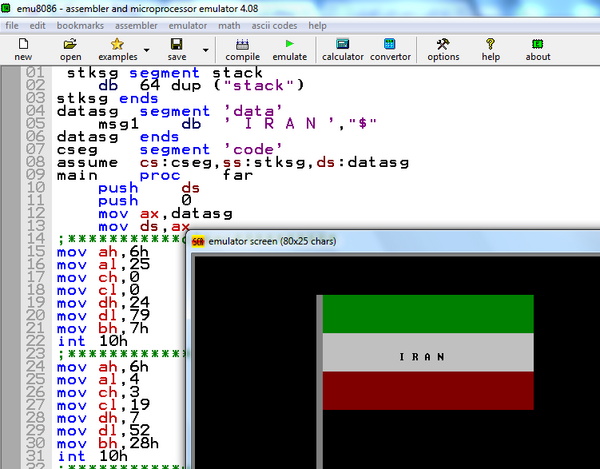Click 'mov ch,3' on line 26
The width and height of the screenshot is (600, 469).
(98, 392)
